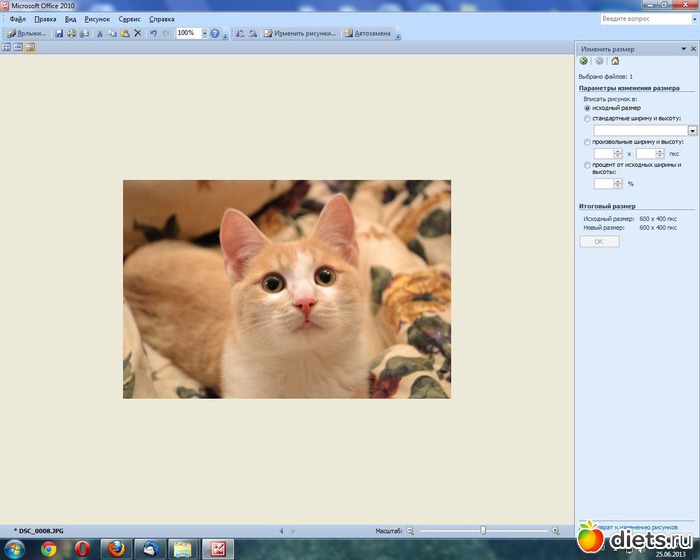Click the Delete X icon in toolbar
Screen dimensions: 700x560
138,33
